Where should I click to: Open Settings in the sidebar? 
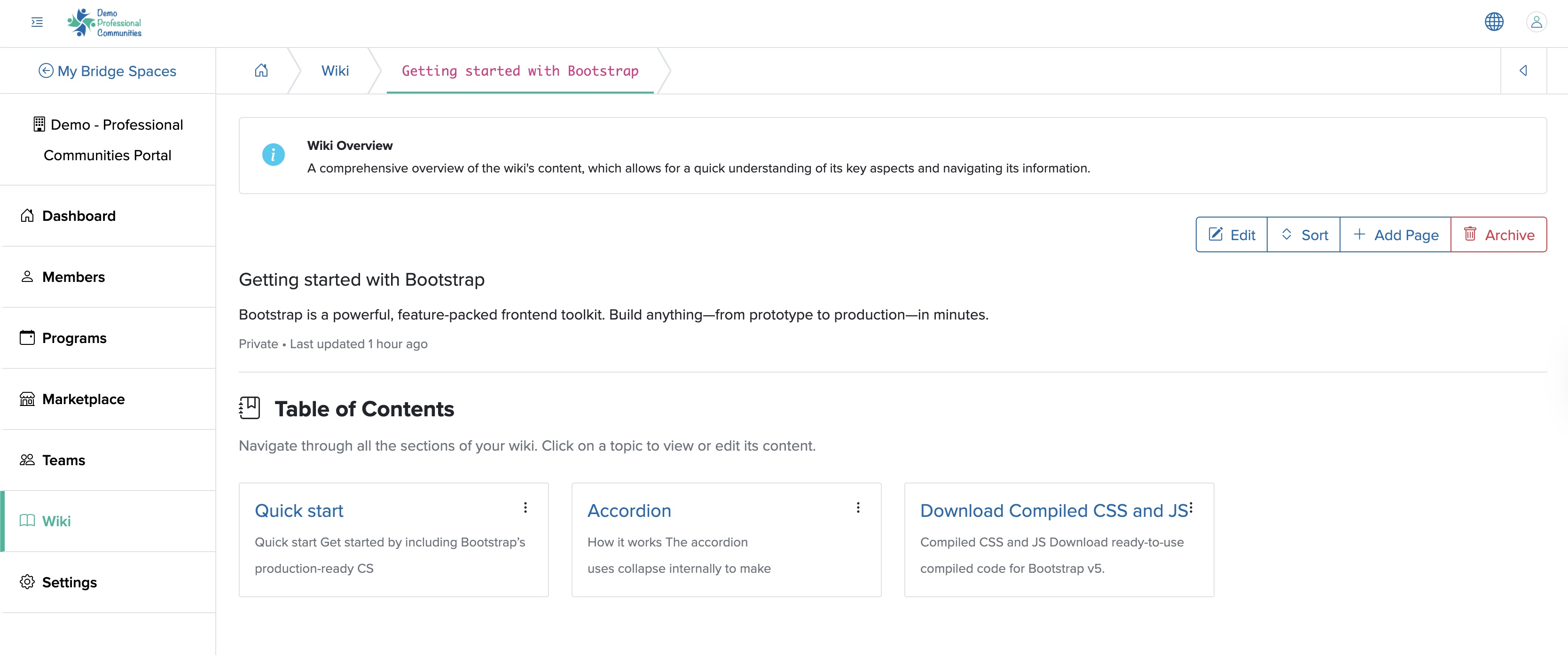click(108, 583)
